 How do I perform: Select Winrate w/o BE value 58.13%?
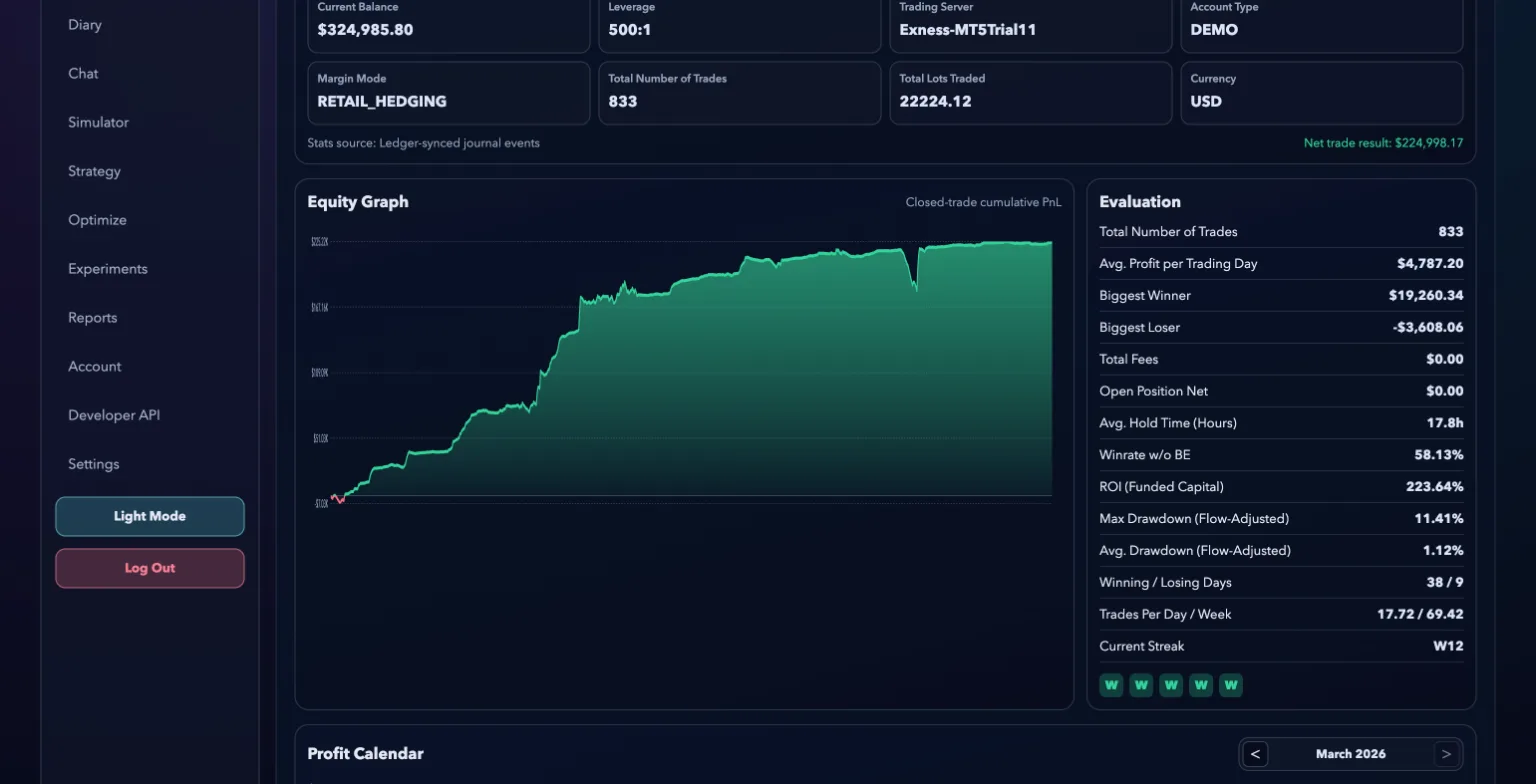pyautogui.click(x=1439, y=456)
